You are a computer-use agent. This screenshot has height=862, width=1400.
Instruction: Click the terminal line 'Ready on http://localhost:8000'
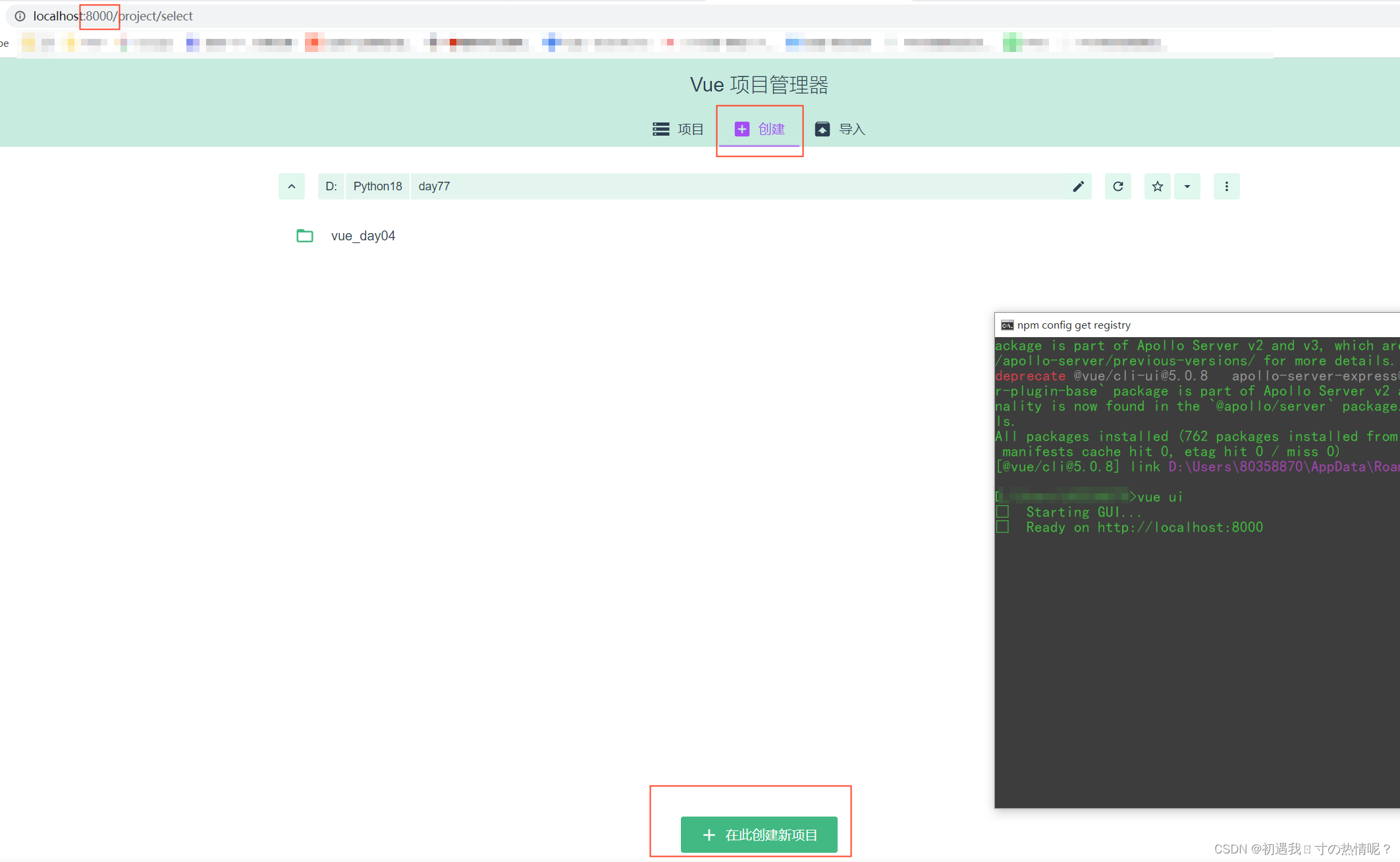(x=1144, y=527)
